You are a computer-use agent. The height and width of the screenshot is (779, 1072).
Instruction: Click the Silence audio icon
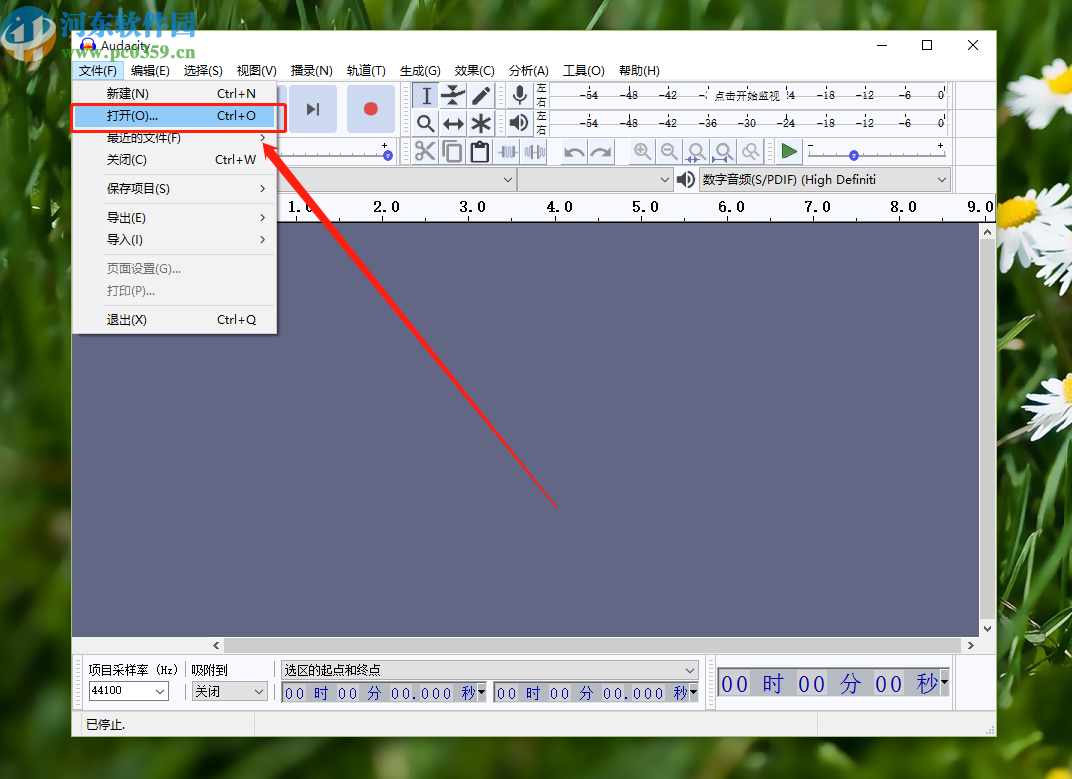click(x=534, y=151)
